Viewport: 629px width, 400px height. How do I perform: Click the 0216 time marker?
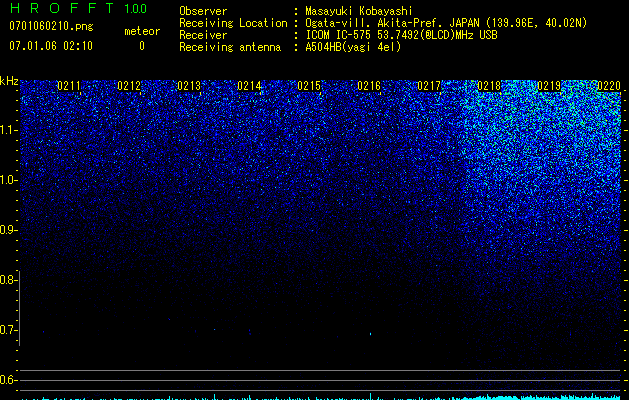(x=369, y=86)
